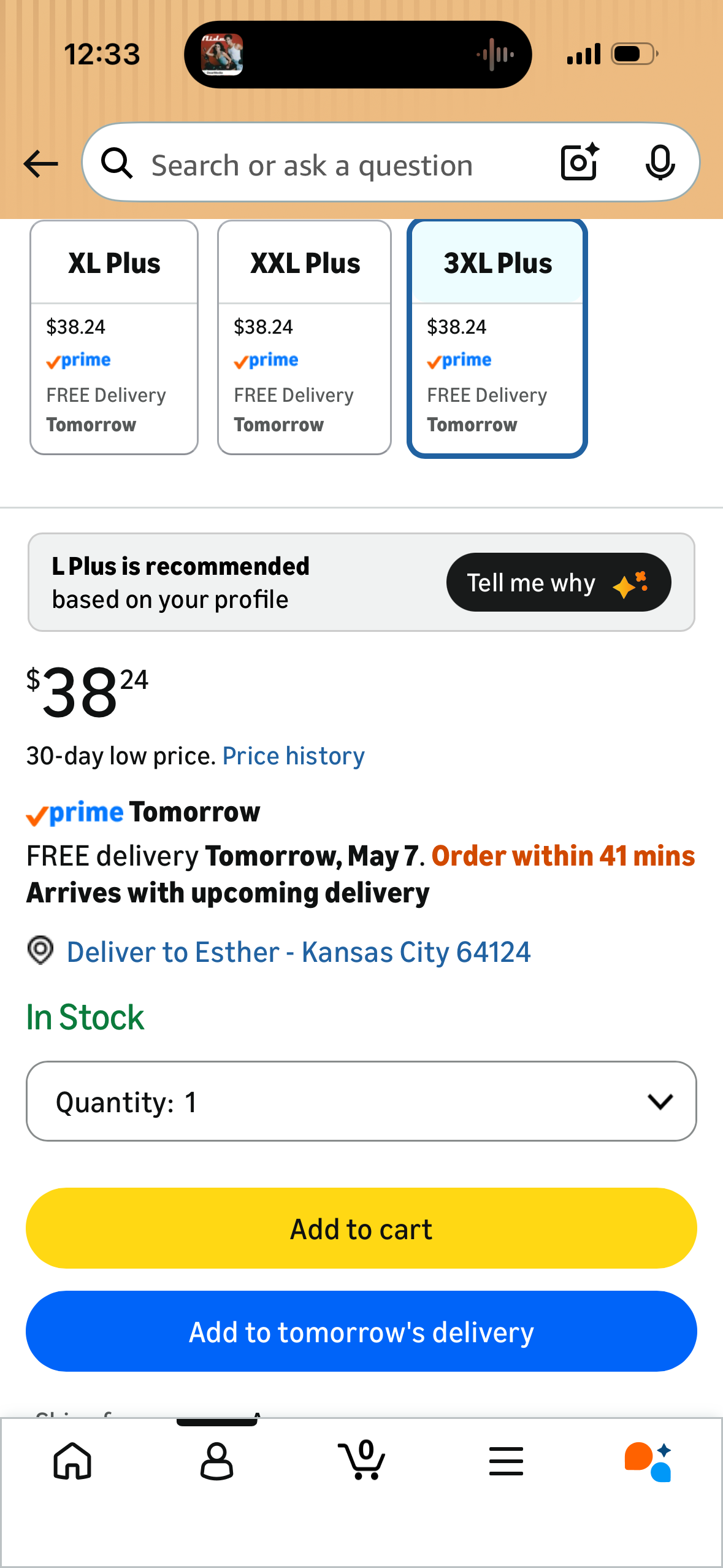The width and height of the screenshot is (723, 1568).
Task: Select the 3XL Plus size option
Action: (x=497, y=337)
